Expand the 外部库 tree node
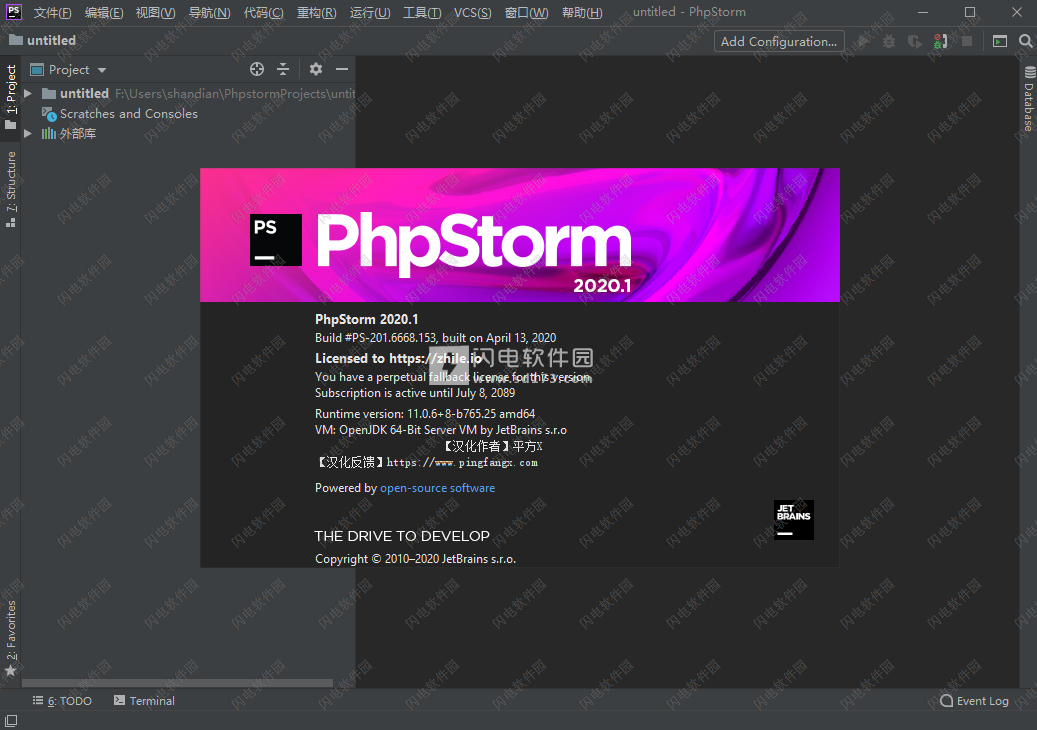Viewport: 1037px width, 730px height. click(28, 134)
